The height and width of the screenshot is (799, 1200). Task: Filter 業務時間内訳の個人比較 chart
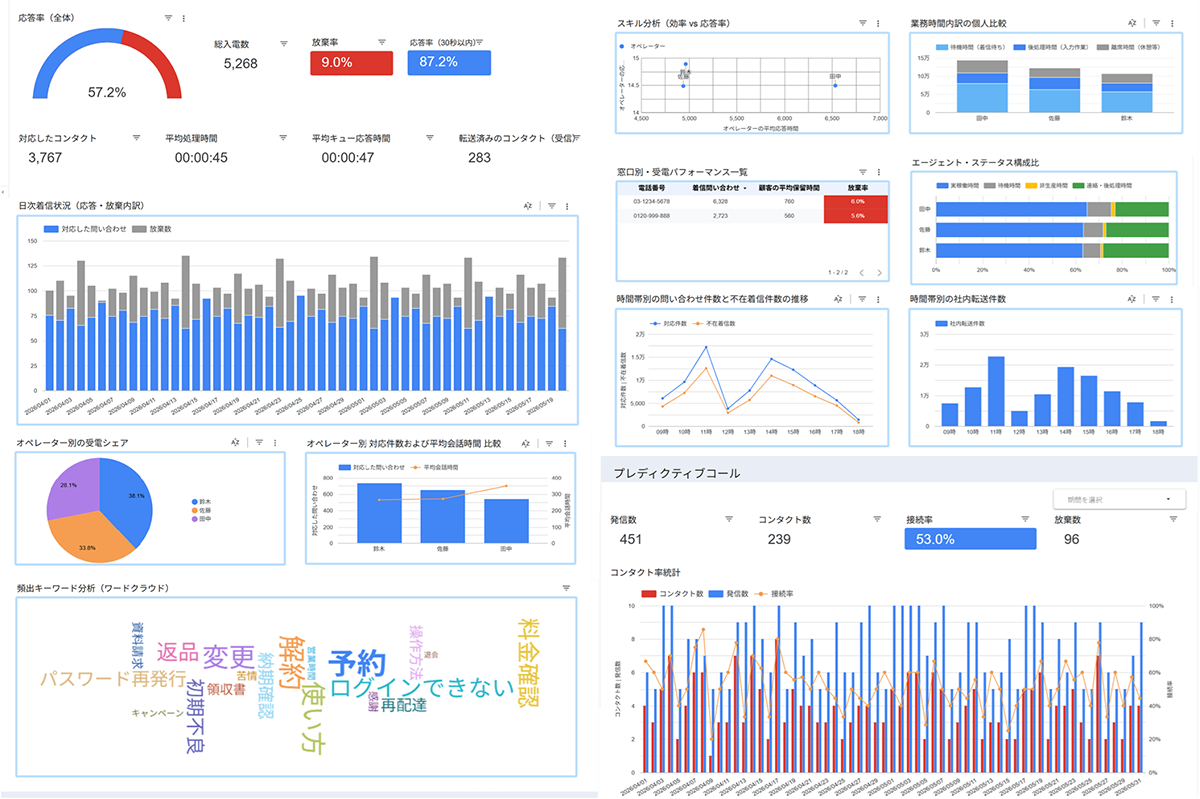(1155, 22)
